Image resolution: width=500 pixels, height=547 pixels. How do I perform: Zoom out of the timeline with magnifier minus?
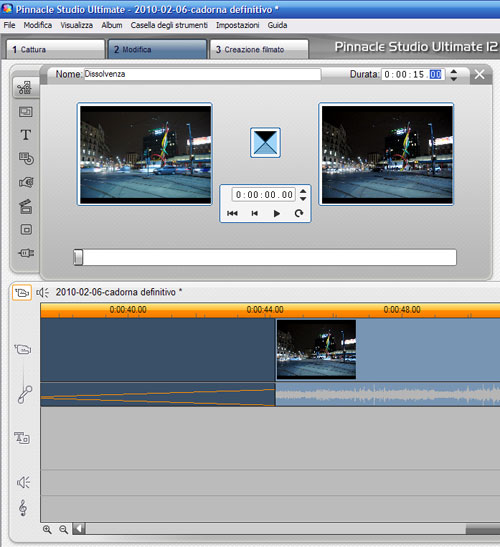pyautogui.click(x=63, y=530)
